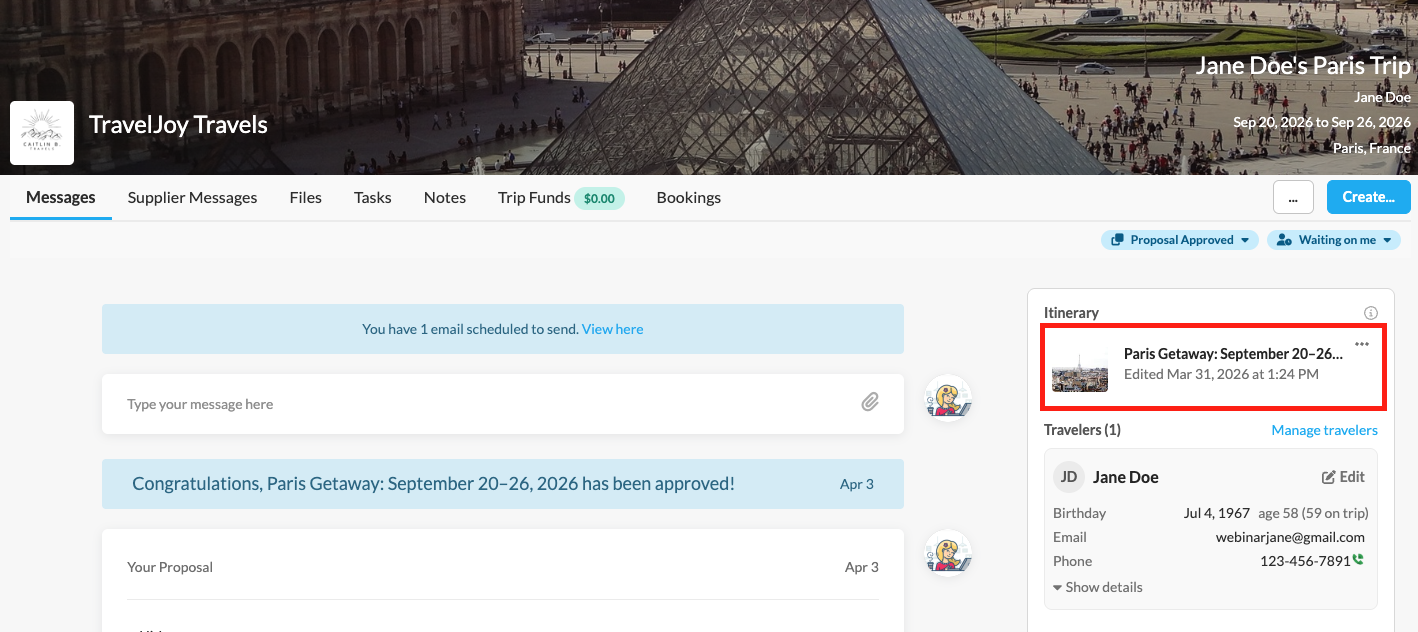Expand Show details for Jane Doe
Screen dimensions: 1418x632
(1098, 587)
